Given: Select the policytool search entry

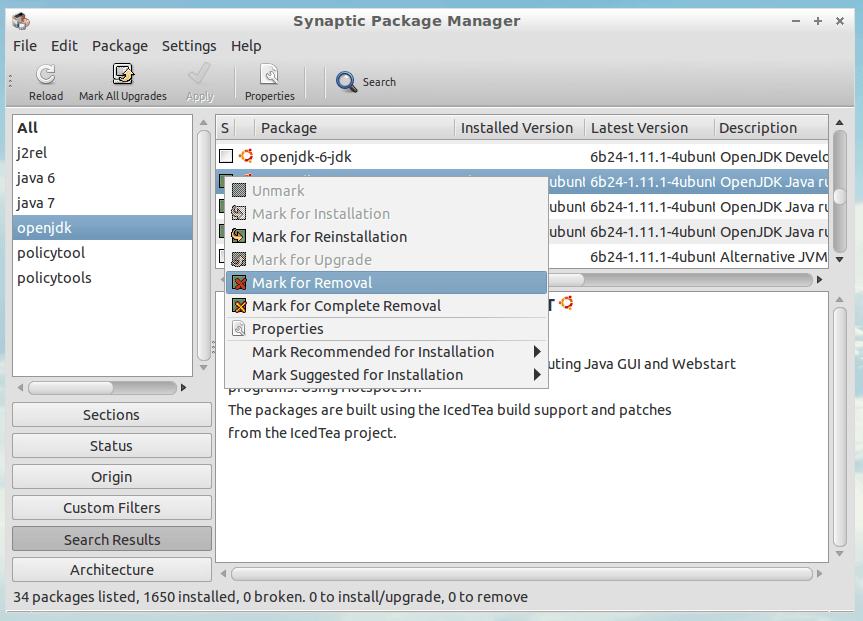Looking at the screenshot, I should 102,253.
